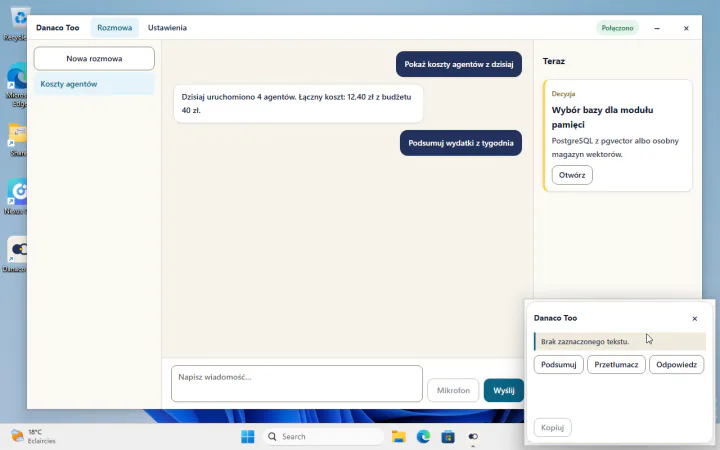Click reply 'Dzisiaj uruchomiono 4 agentów'
Screen dimensions: 720x450
pos(298,104)
